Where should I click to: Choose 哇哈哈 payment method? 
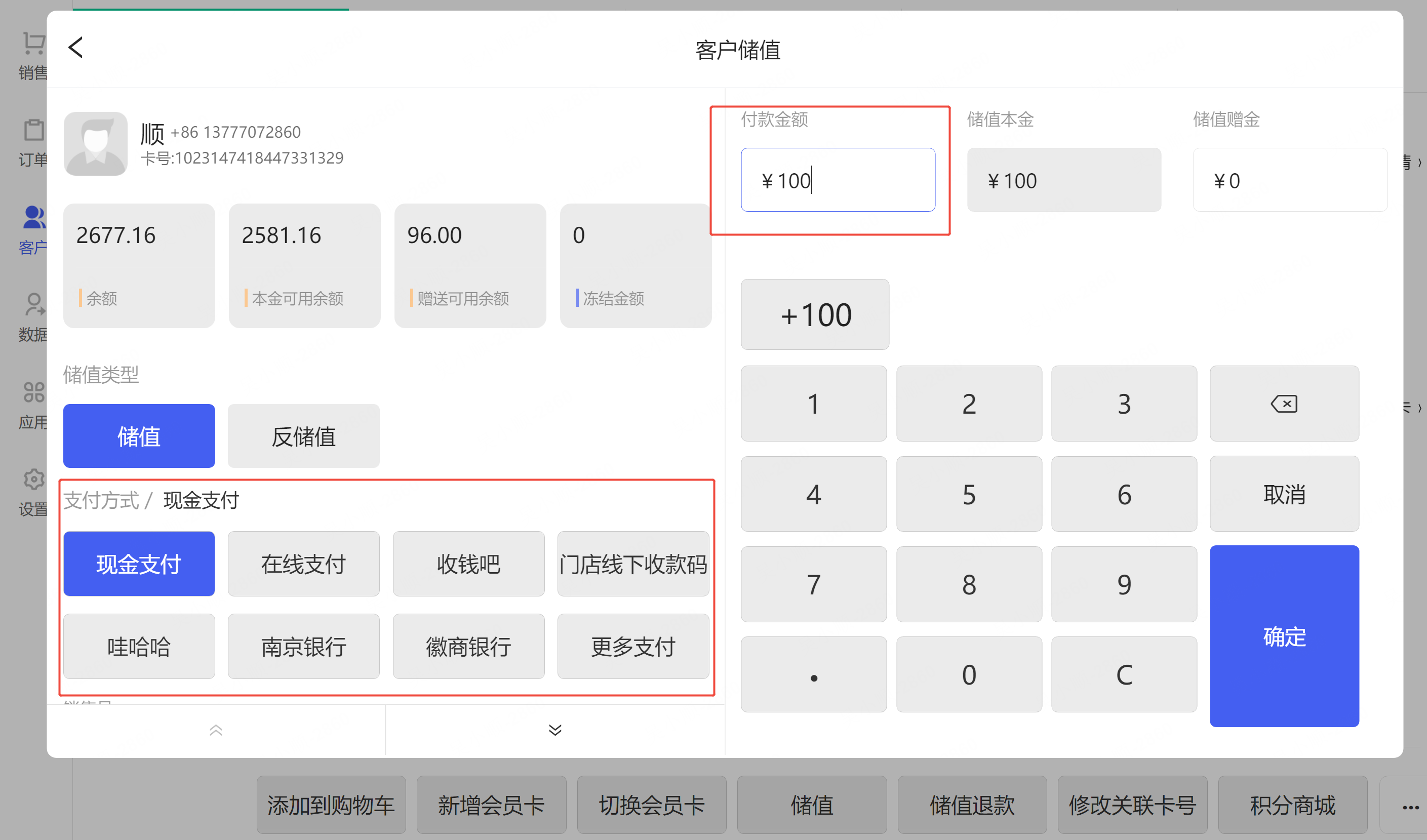pyautogui.click(x=139, y=647)
